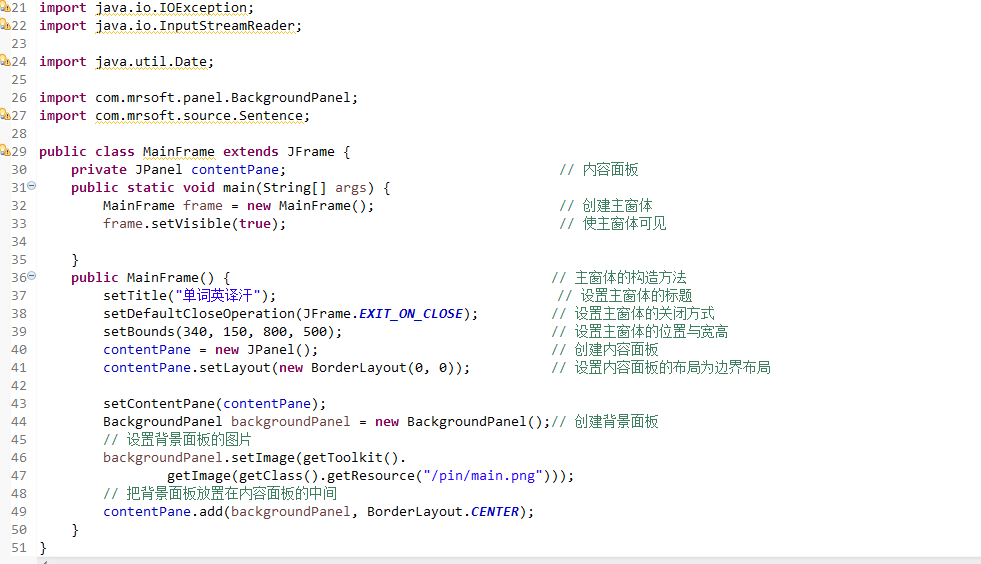981x564 pixels.
Task: Click JFrame in the class declaration
Action: click(x=311, y=152)
